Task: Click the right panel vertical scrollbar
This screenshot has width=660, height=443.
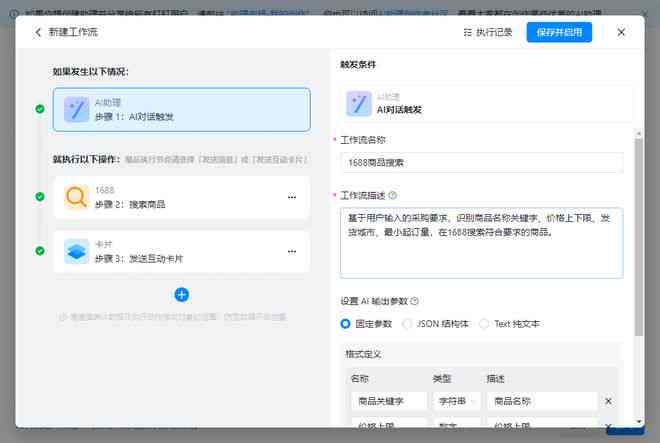Action: point(639,237)
